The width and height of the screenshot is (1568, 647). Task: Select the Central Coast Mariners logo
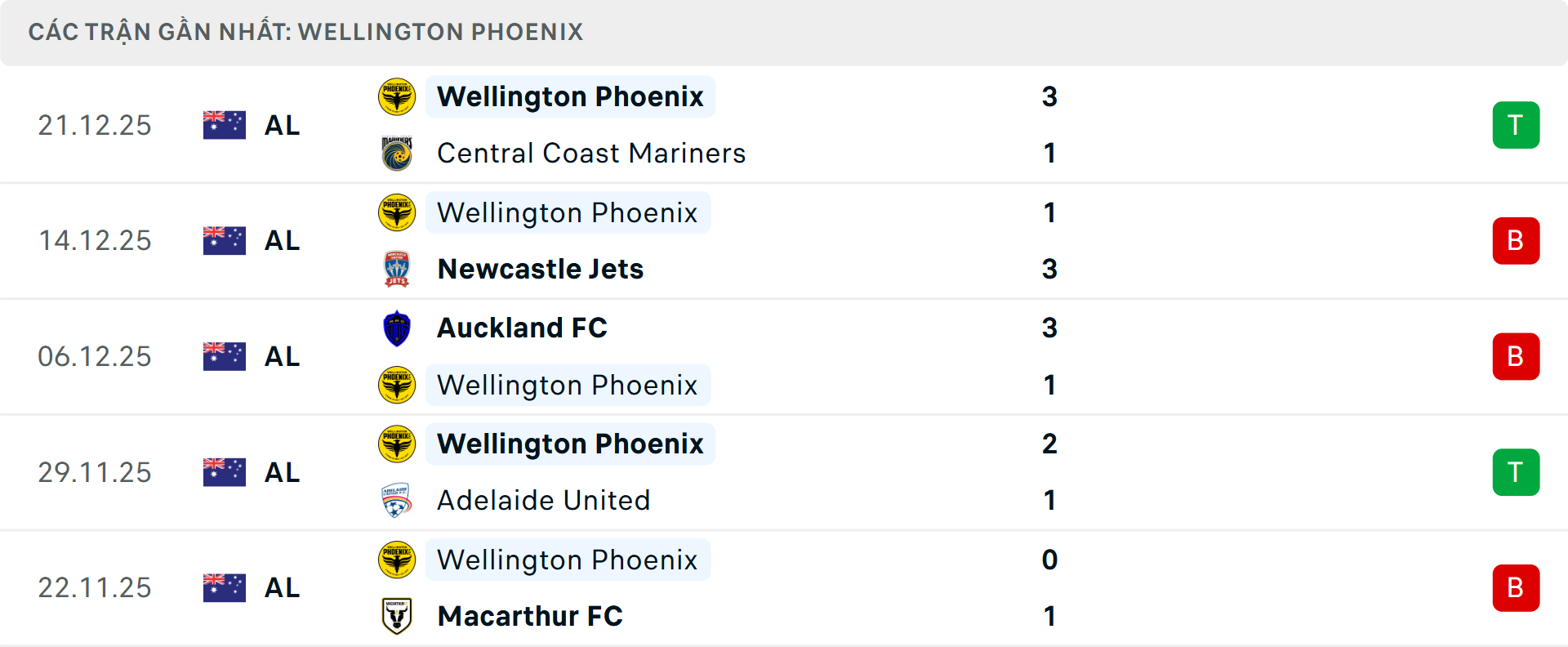pyautogui.click(x=397, y=153)
